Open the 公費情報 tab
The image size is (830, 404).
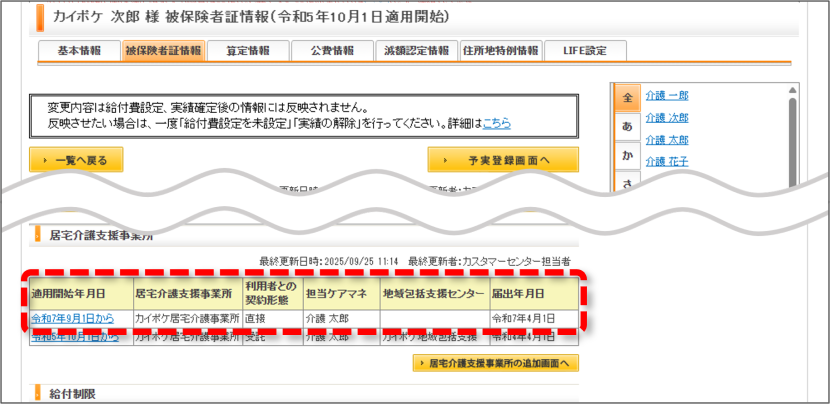332,51
